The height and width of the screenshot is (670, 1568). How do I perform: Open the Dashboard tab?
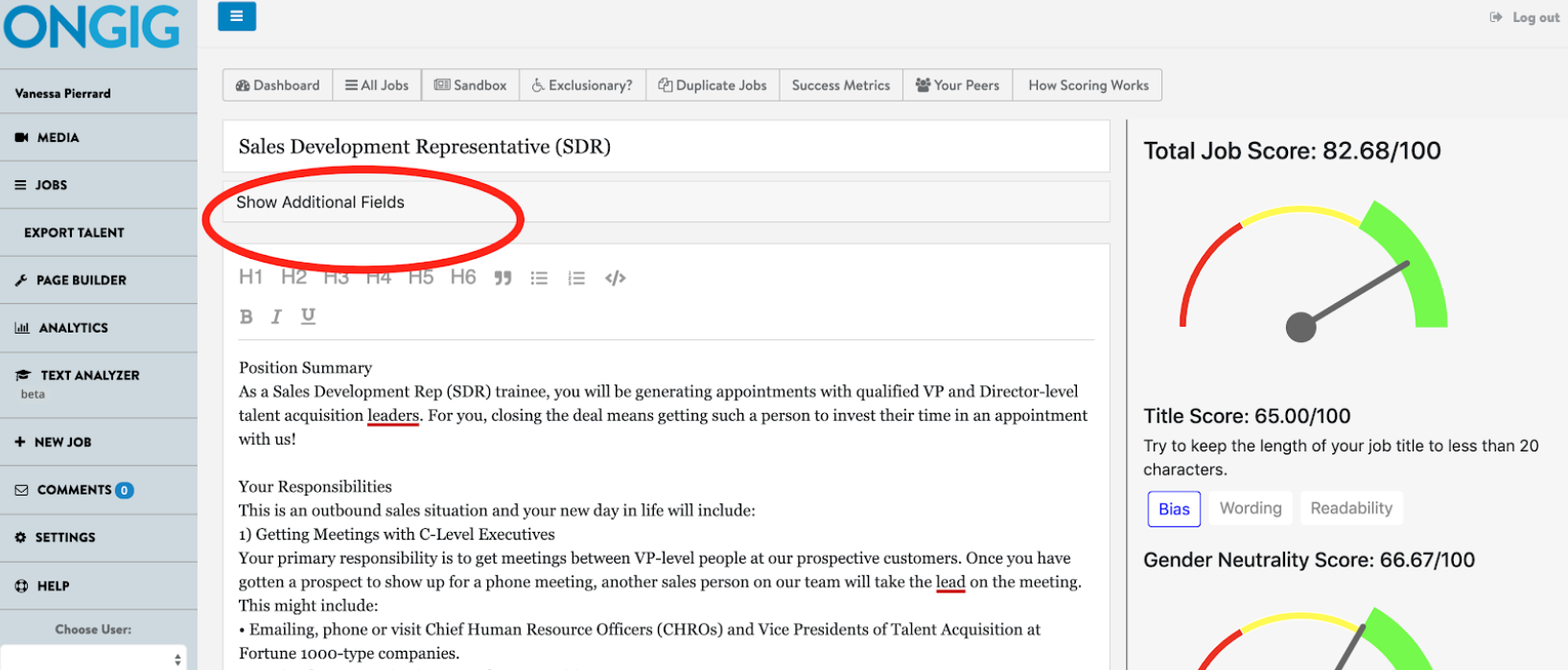click(x=278, y=85)
